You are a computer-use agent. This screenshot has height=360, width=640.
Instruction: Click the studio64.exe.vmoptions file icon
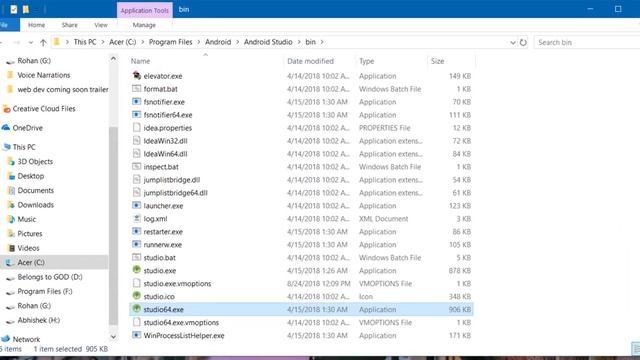(137, 322)
